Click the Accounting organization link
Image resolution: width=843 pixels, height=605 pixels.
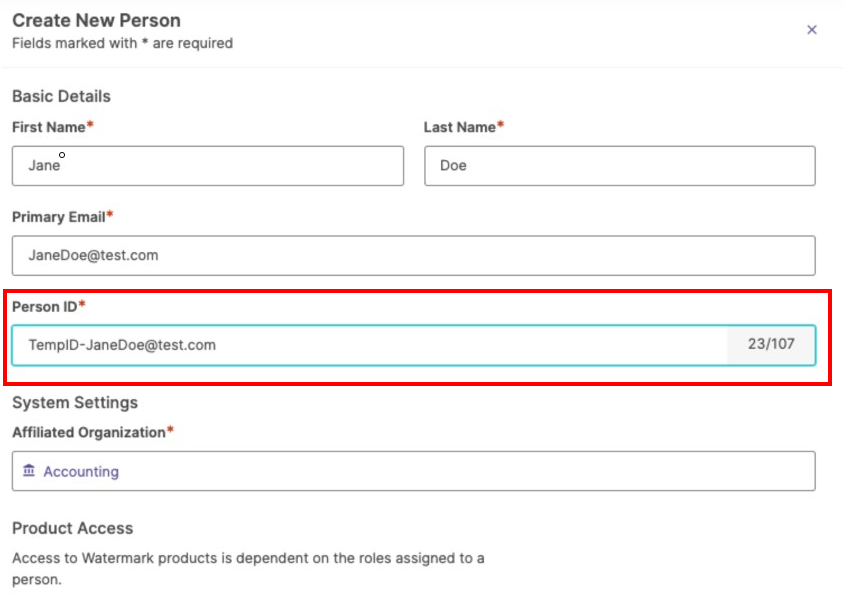tap(81, 472)
